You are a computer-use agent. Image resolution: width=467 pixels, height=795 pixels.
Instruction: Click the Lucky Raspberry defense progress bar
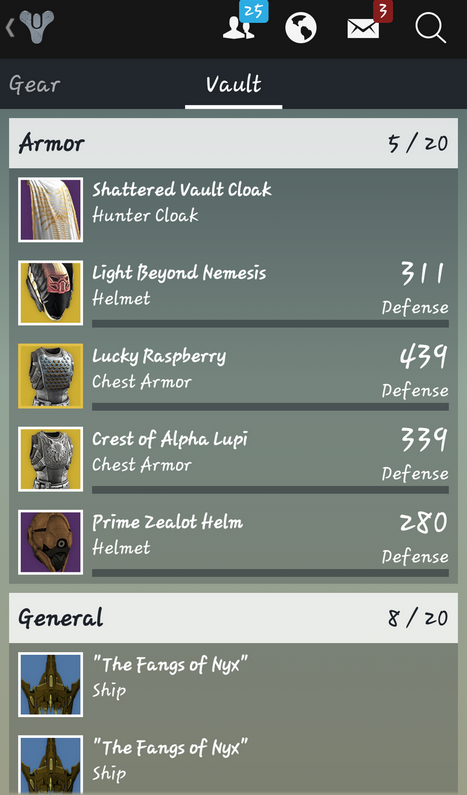(x=270, y=407)
